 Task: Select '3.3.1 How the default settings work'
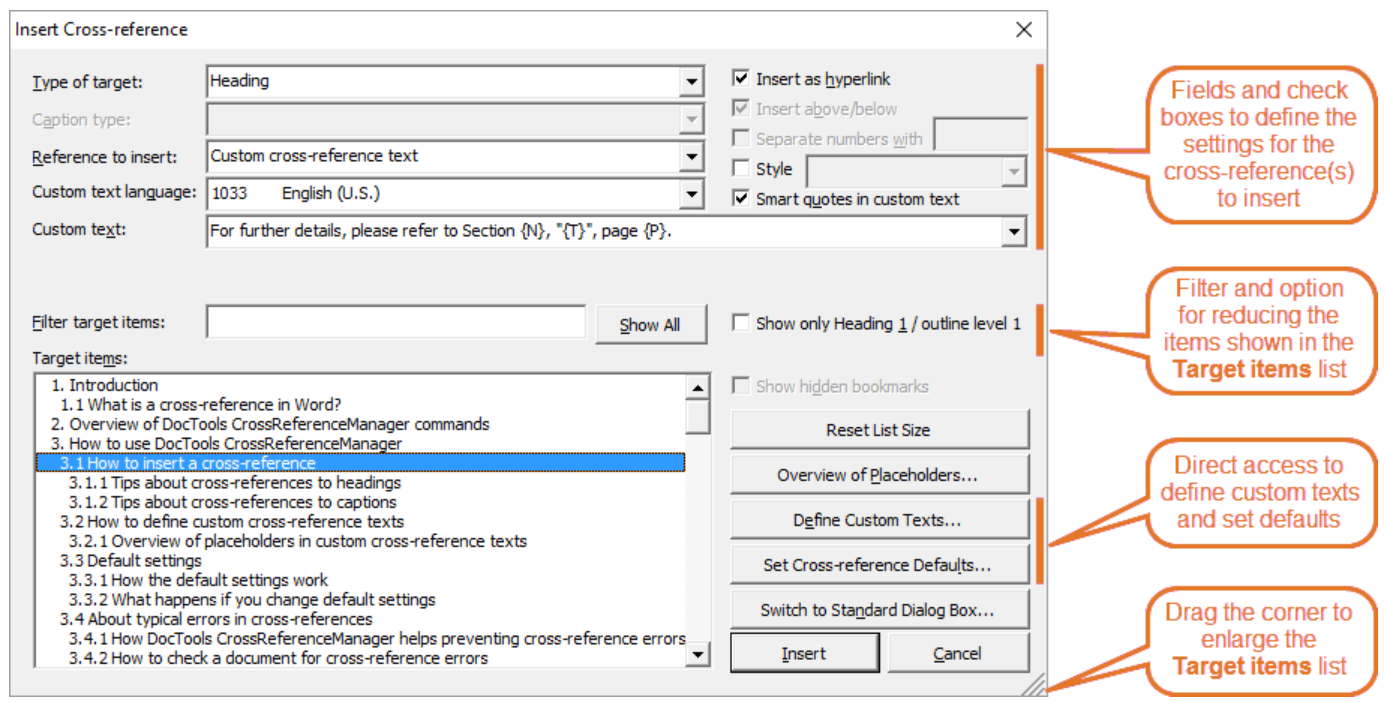click(360, 580)
